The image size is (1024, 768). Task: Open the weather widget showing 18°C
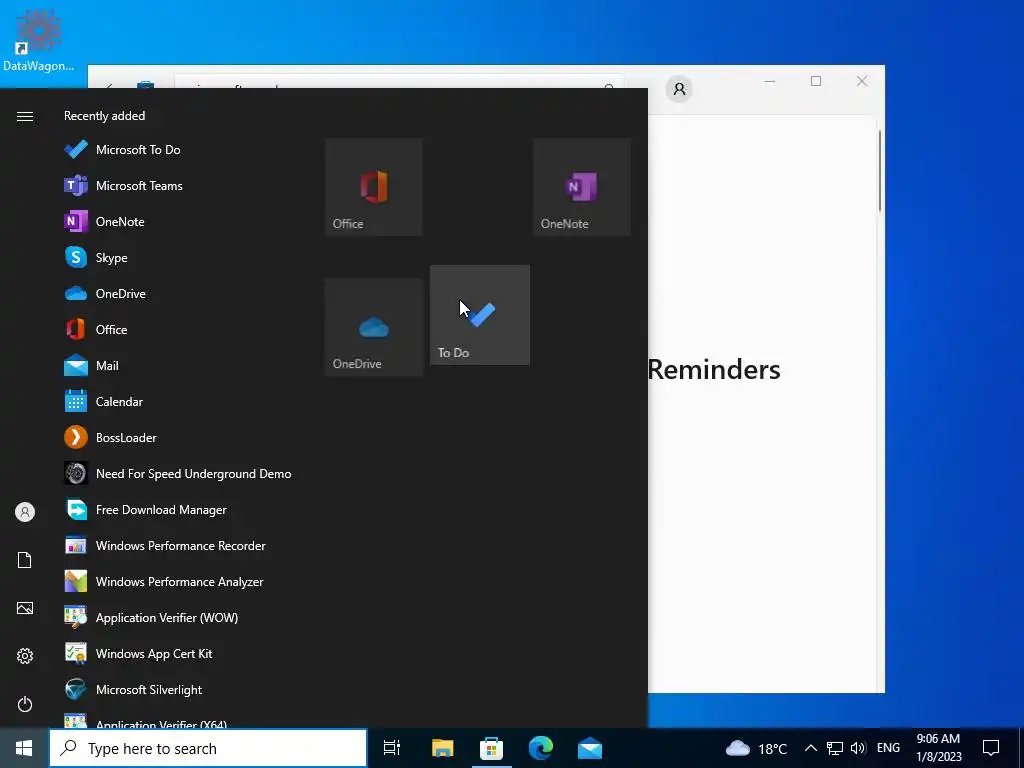click(x=756, y=748)
